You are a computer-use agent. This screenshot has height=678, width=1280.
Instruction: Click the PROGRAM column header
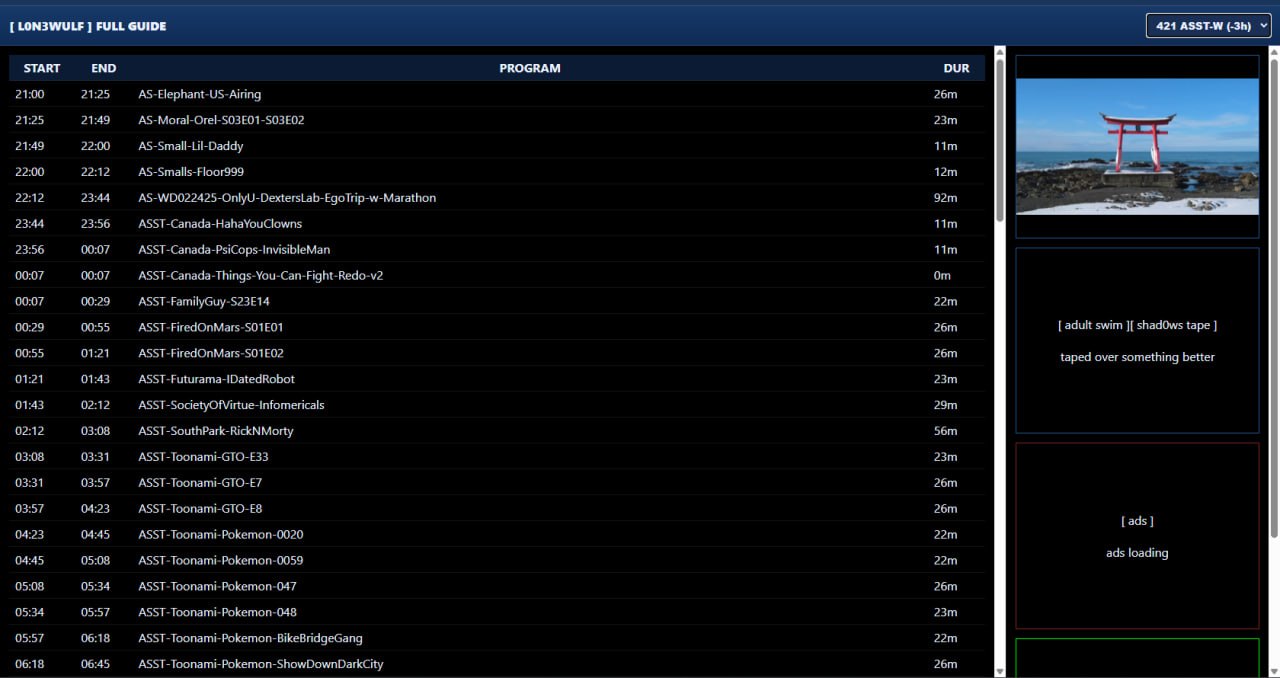pos(529,68)
